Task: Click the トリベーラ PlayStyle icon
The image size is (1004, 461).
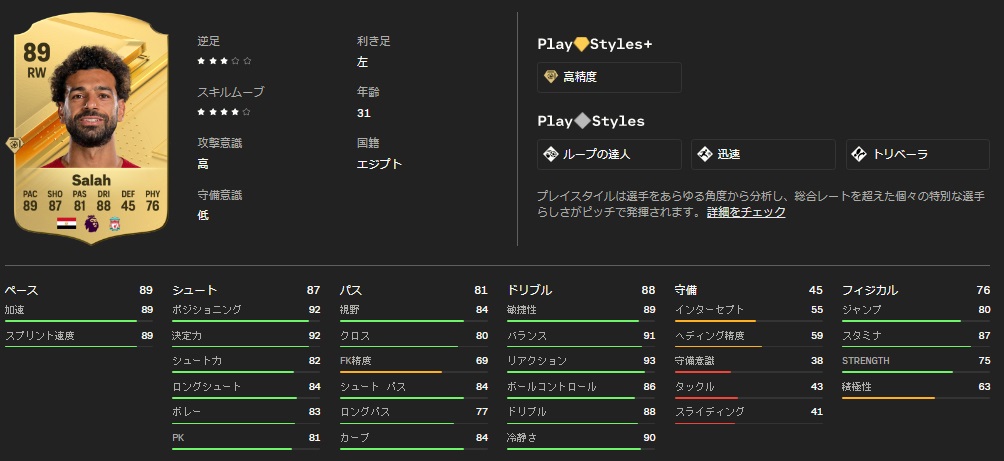Action: click(859, 154)
